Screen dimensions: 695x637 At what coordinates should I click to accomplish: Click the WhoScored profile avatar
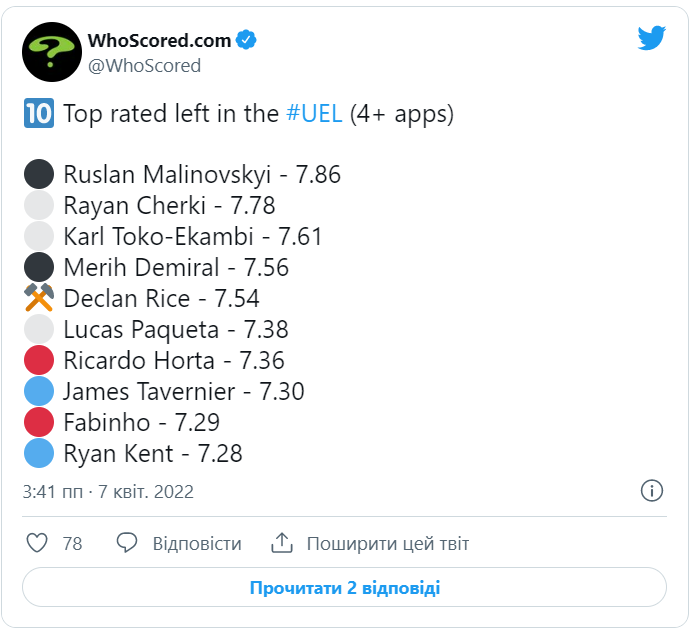point(52,52)
